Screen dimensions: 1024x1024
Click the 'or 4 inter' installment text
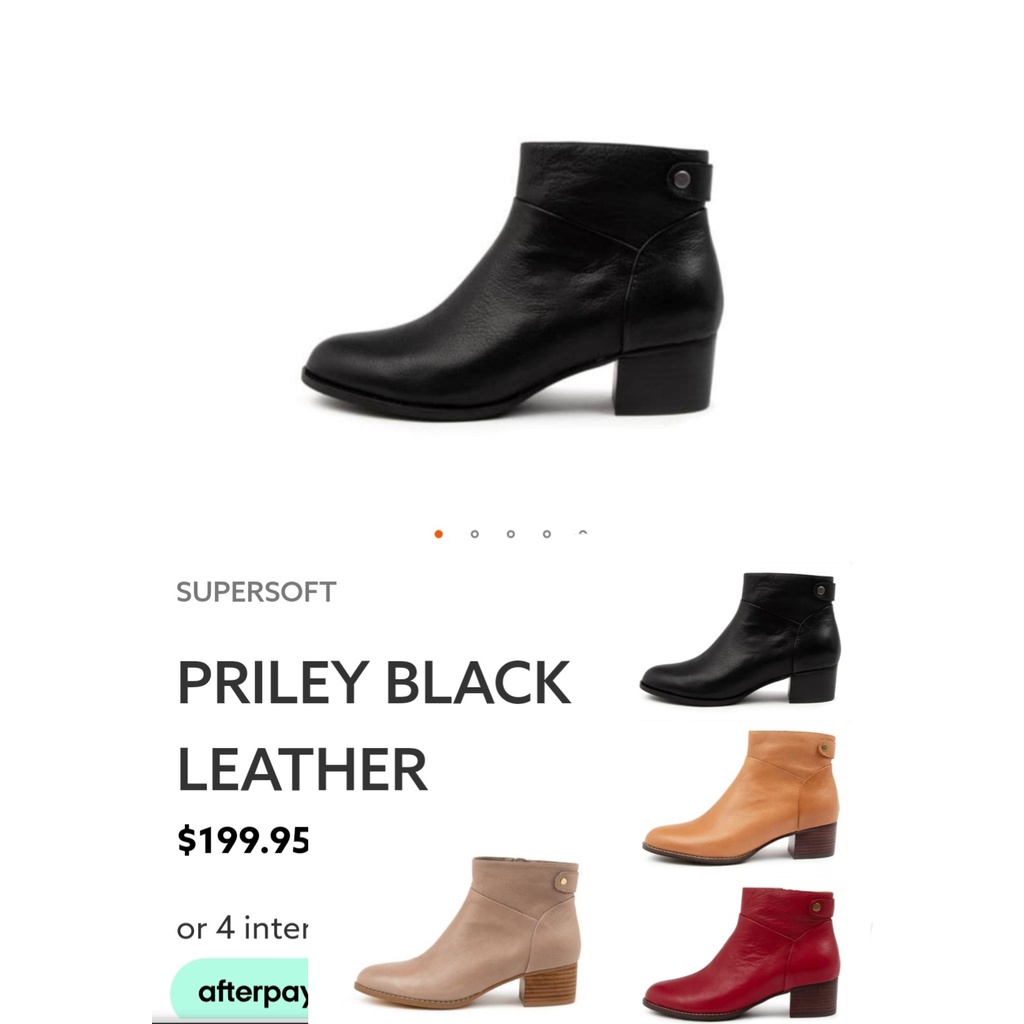[x=242, y=928]
